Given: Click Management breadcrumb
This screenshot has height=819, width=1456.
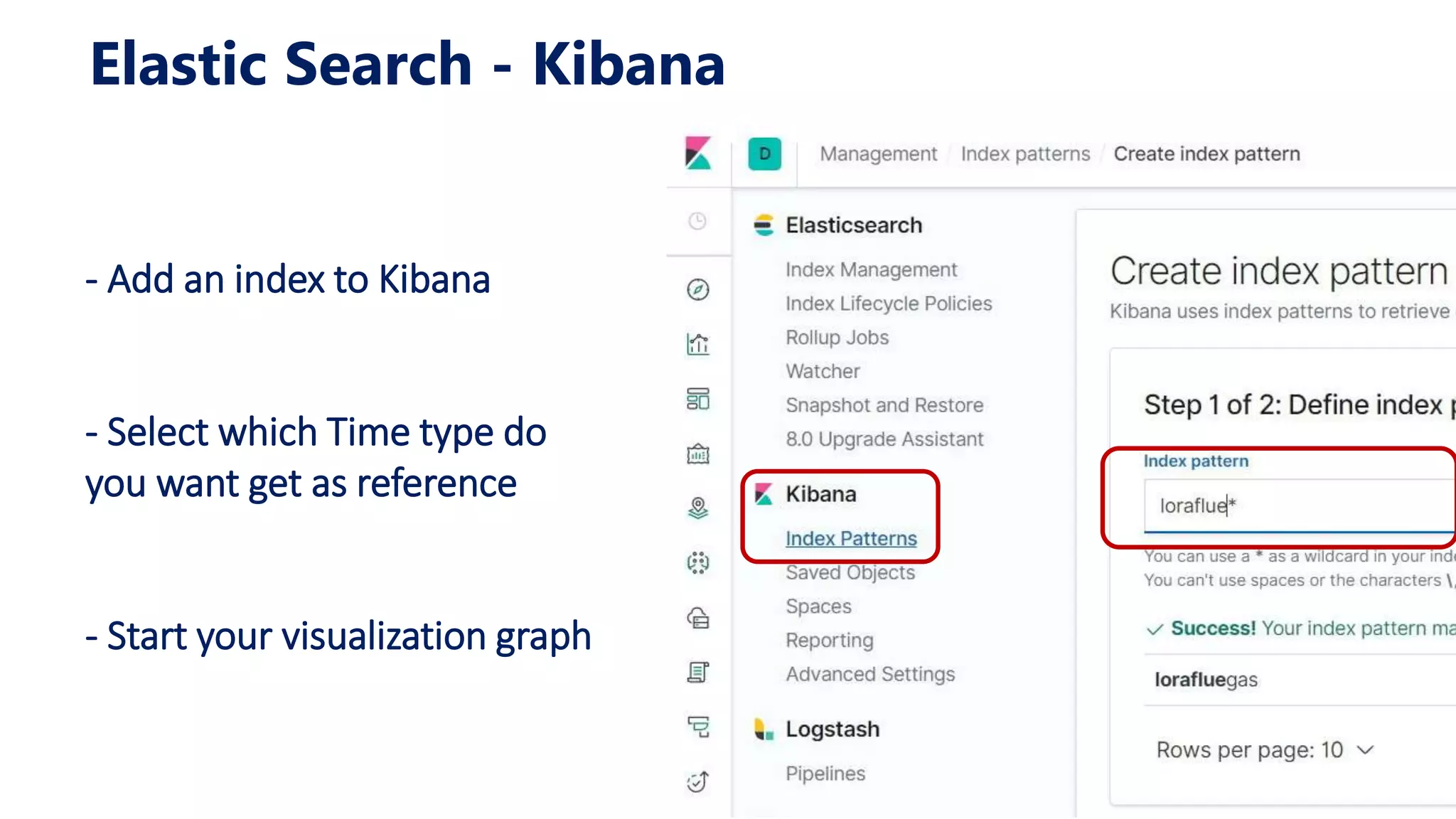Looking at the screenshot, I should point(878,154).
